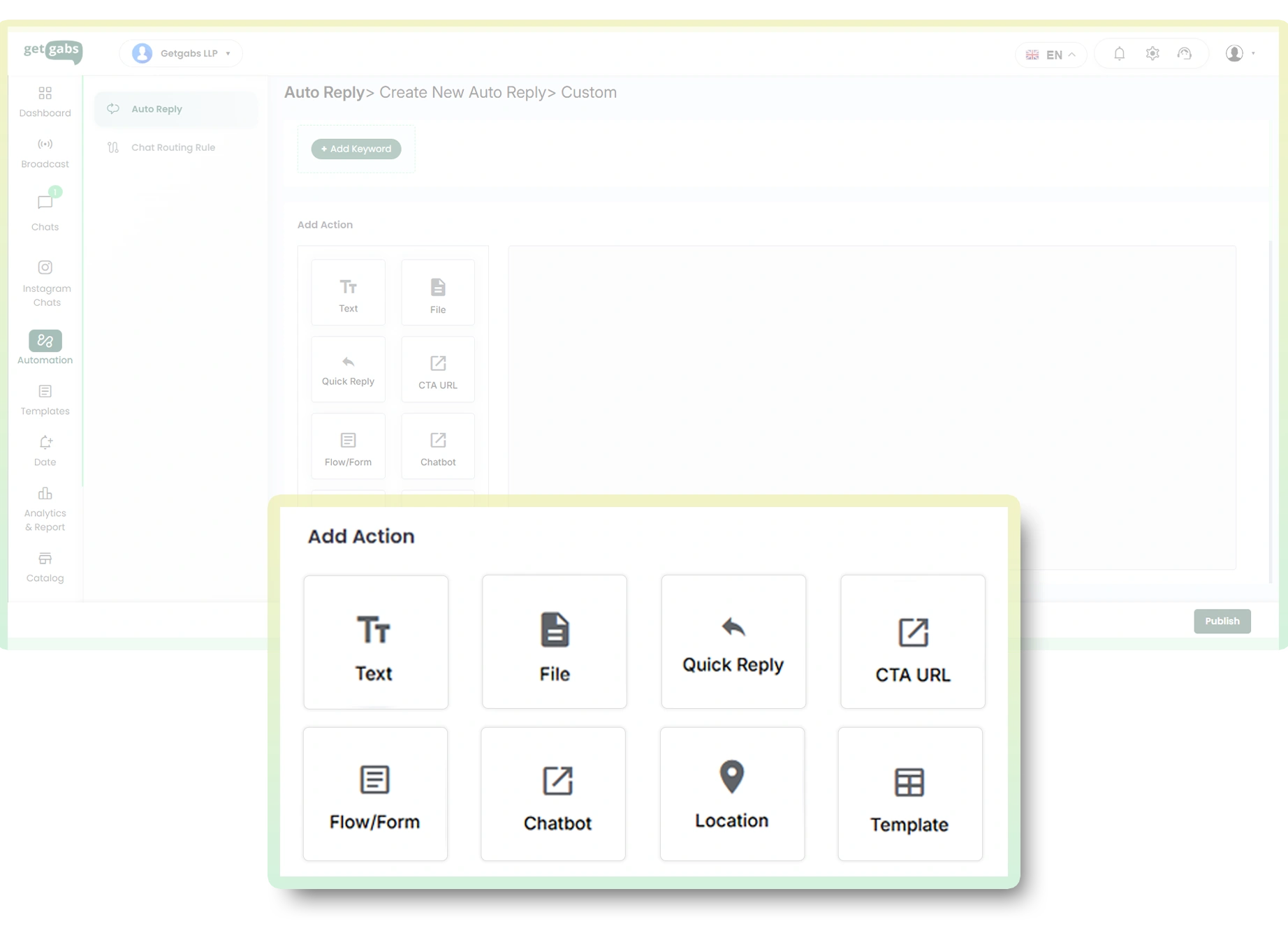Open notifications bell icon
1288x940 pixels.
[1119, 54]
